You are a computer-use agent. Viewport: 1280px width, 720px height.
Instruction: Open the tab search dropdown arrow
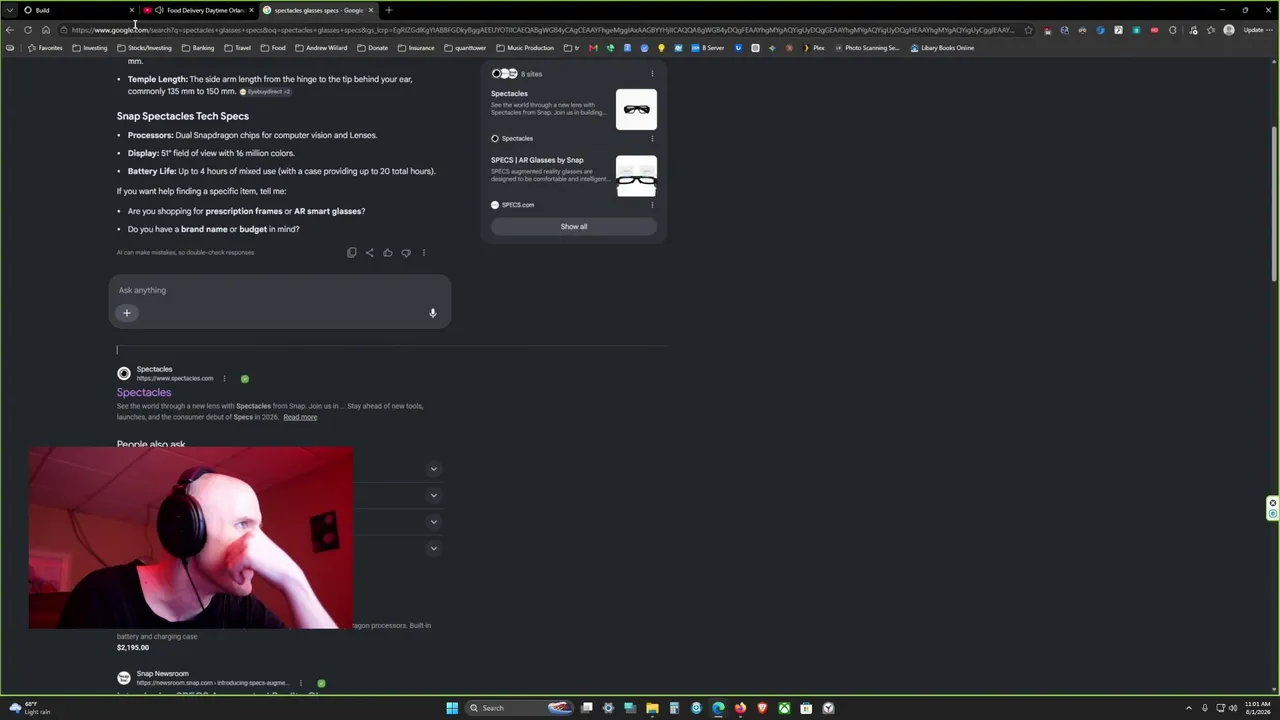tap(9, 10)
